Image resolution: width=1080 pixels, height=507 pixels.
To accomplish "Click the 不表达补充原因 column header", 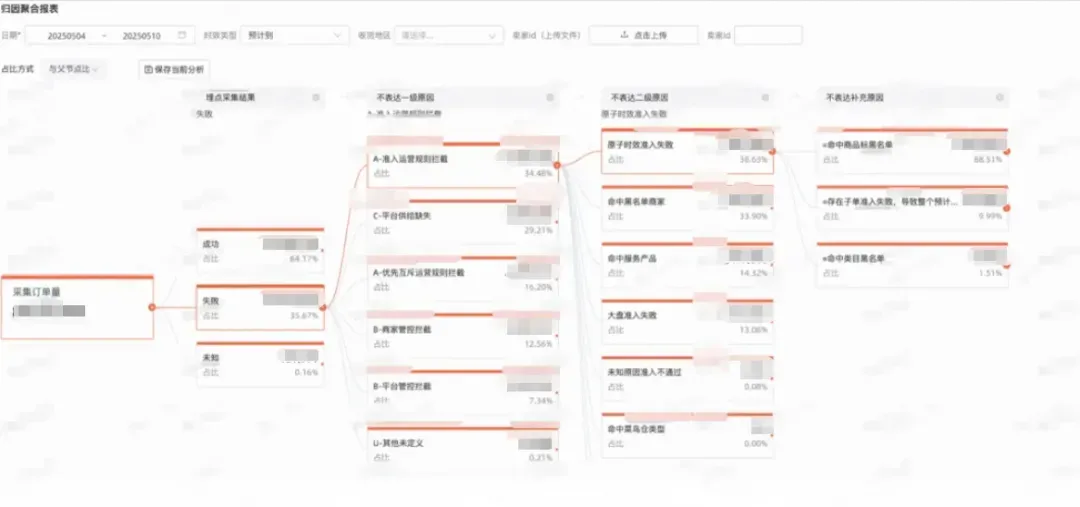I will pyautogui.click(x=913, y=98).
